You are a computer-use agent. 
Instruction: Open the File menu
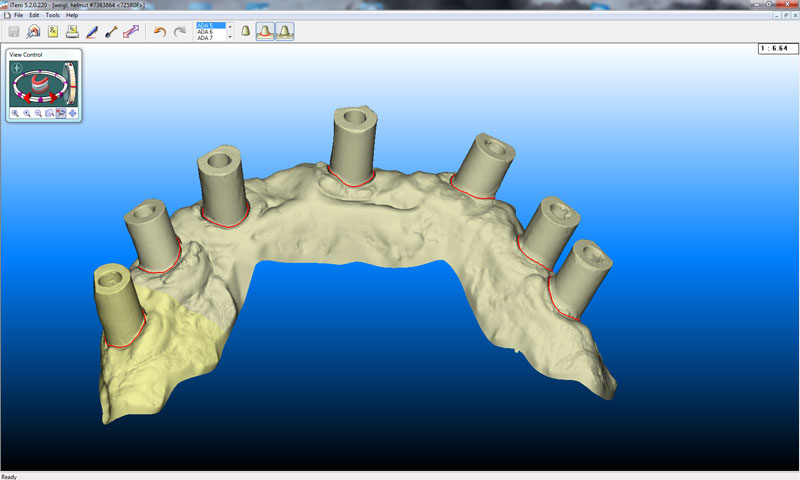pos(19,15)
